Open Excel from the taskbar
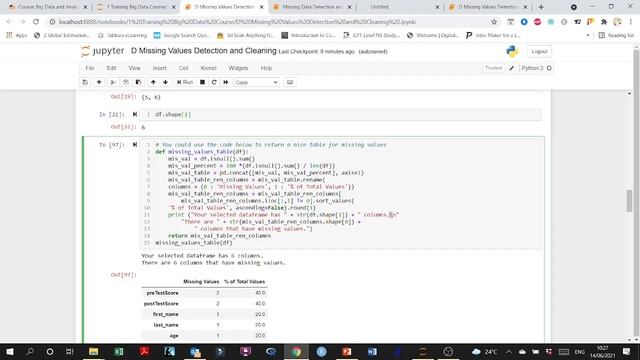Screen dimensions: 640x360 [x=119, y=351]
